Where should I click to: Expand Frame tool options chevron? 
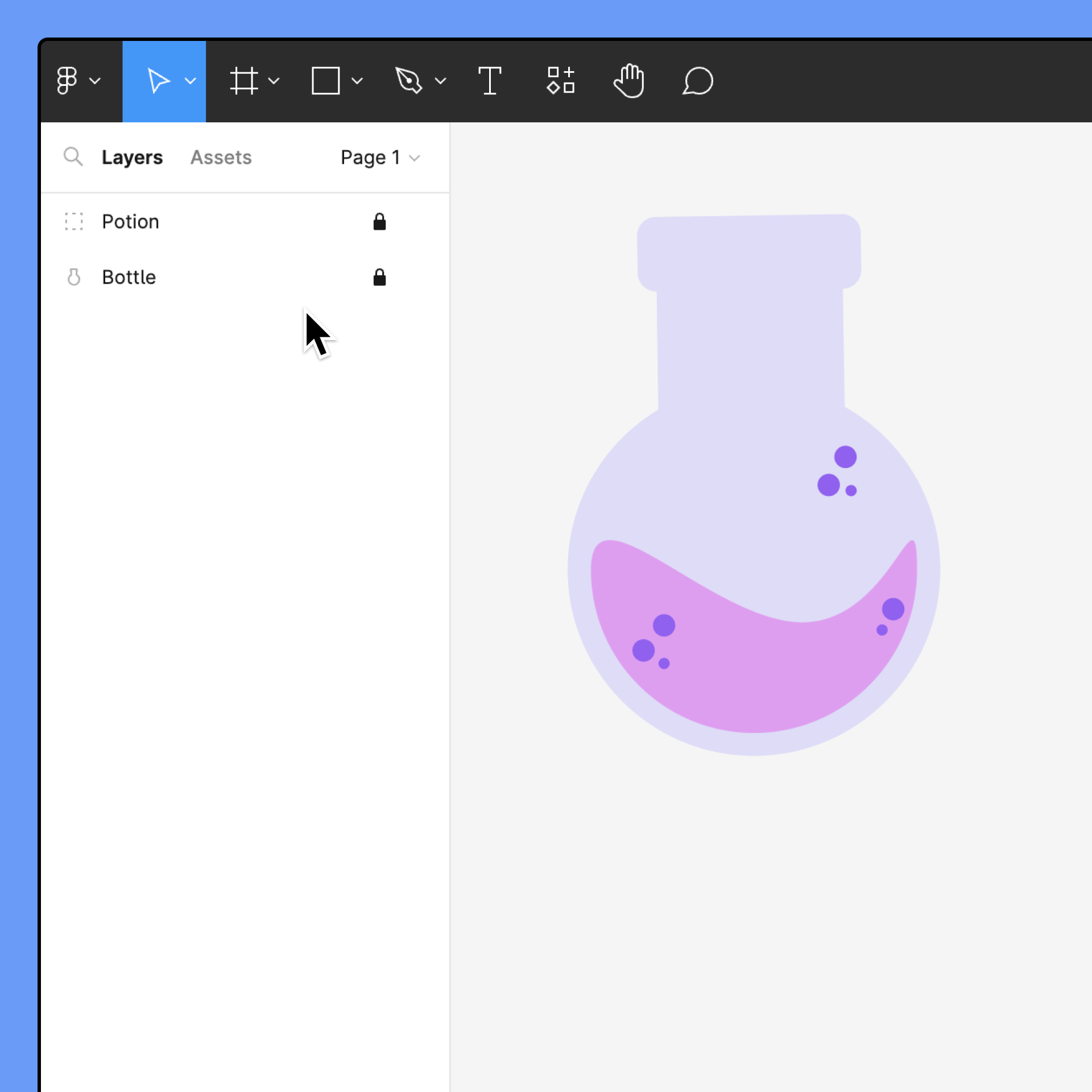coord(274,81)
